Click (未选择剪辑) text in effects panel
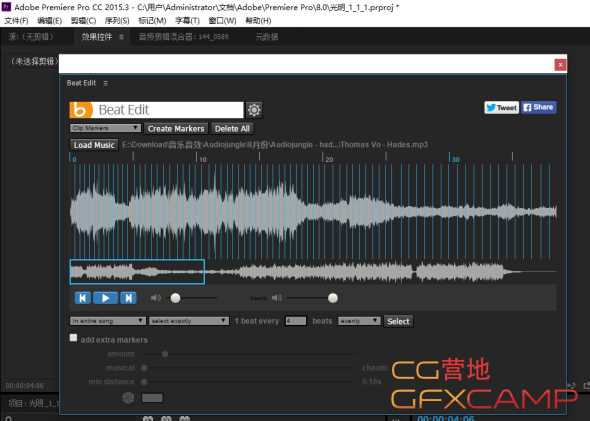 tap(34, 61)
